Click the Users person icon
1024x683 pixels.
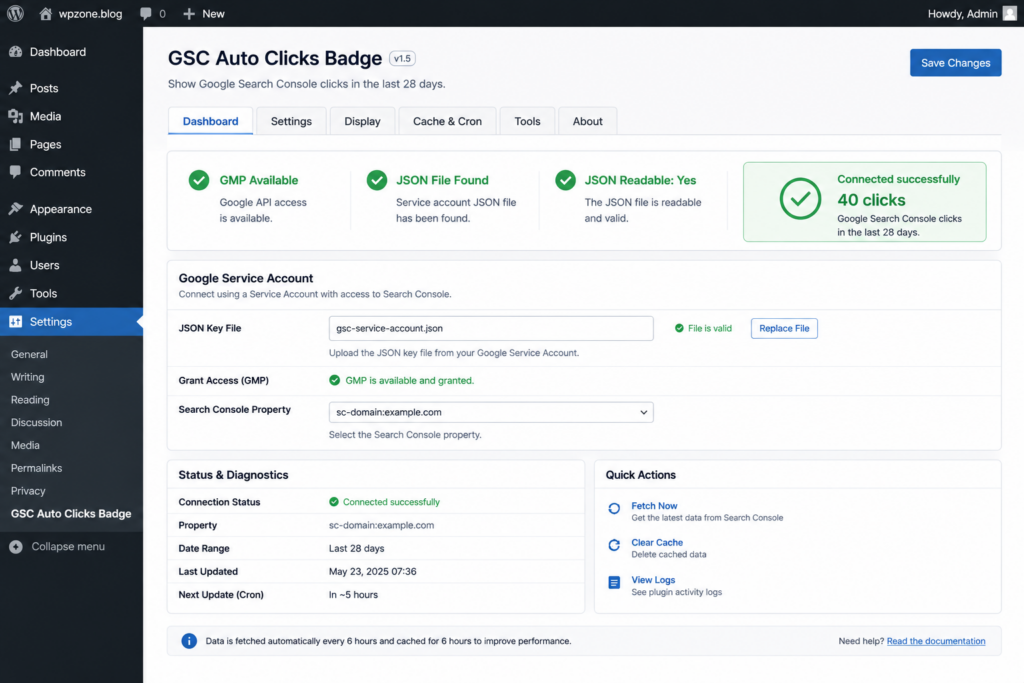coord(16,265)
